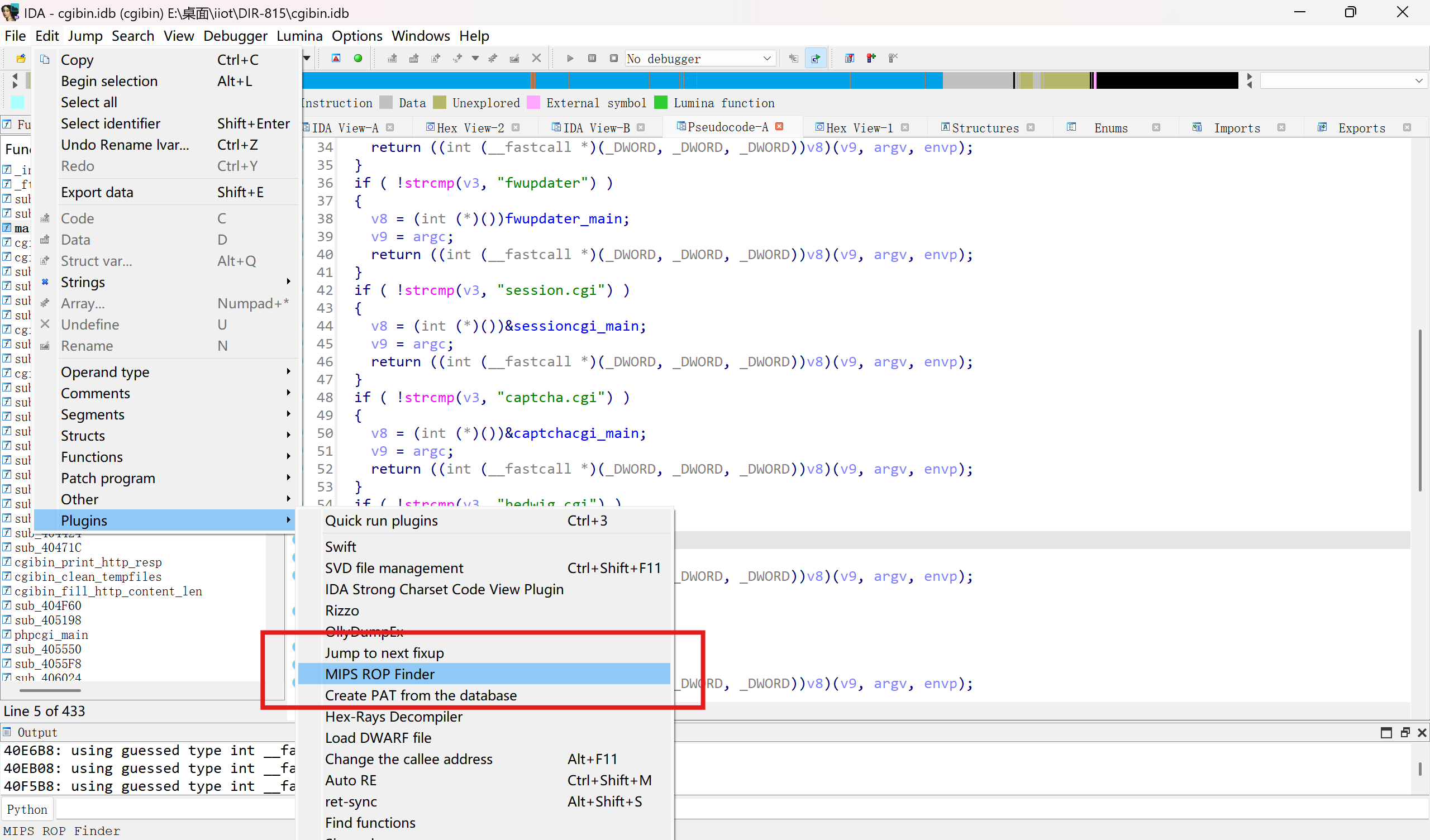Close the Enums tab

click(x=1156, y=128)
